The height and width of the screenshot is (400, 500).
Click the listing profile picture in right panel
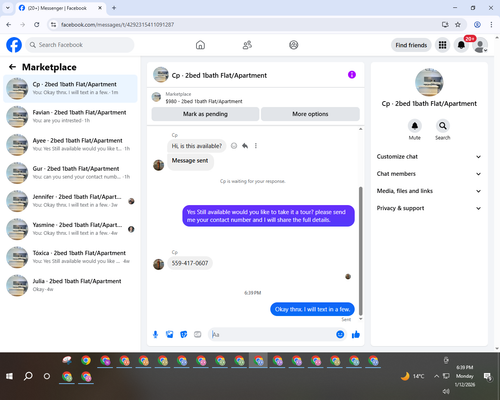tap(429, 82)
